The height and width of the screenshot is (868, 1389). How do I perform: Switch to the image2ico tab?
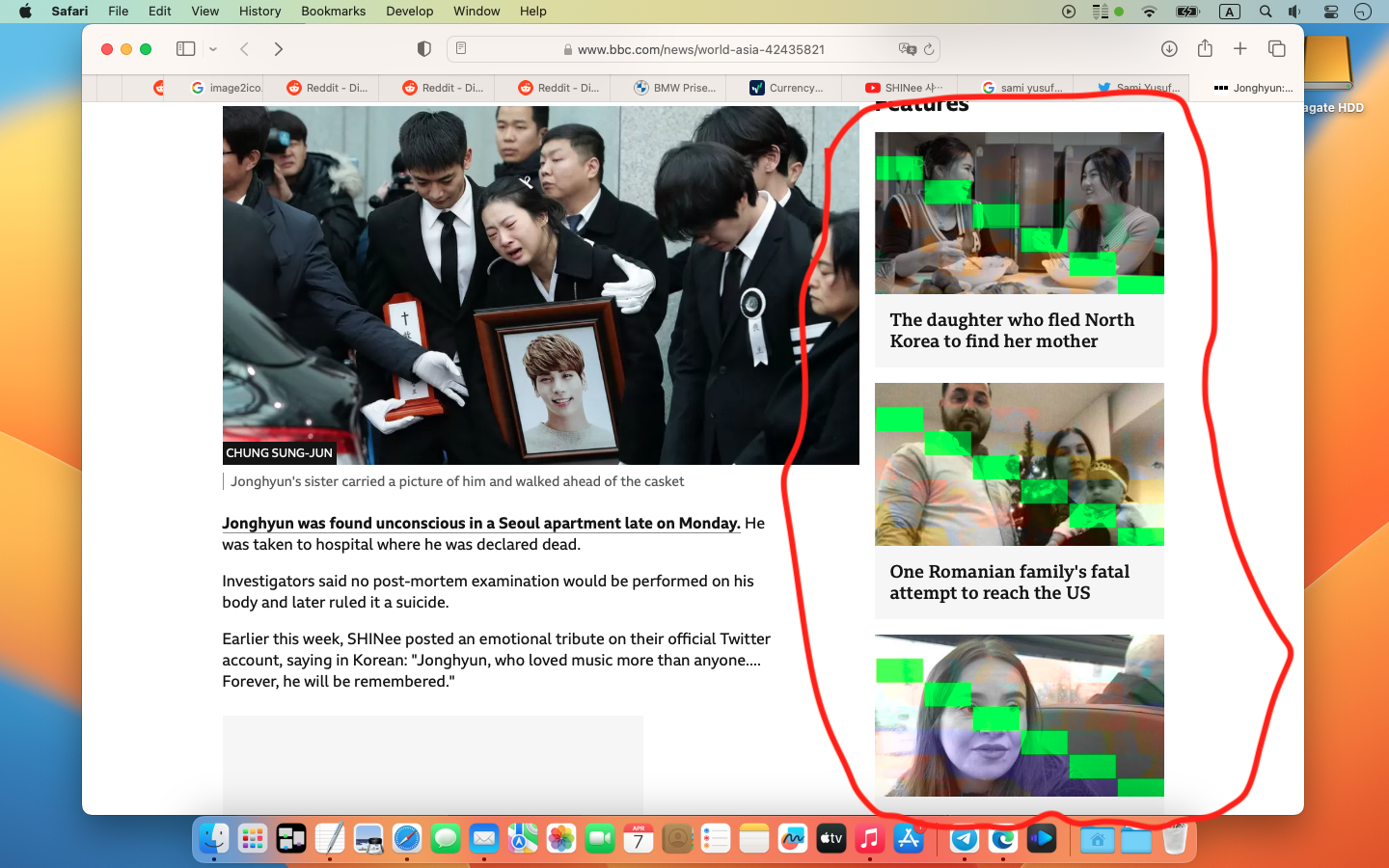tap(228, 88)
